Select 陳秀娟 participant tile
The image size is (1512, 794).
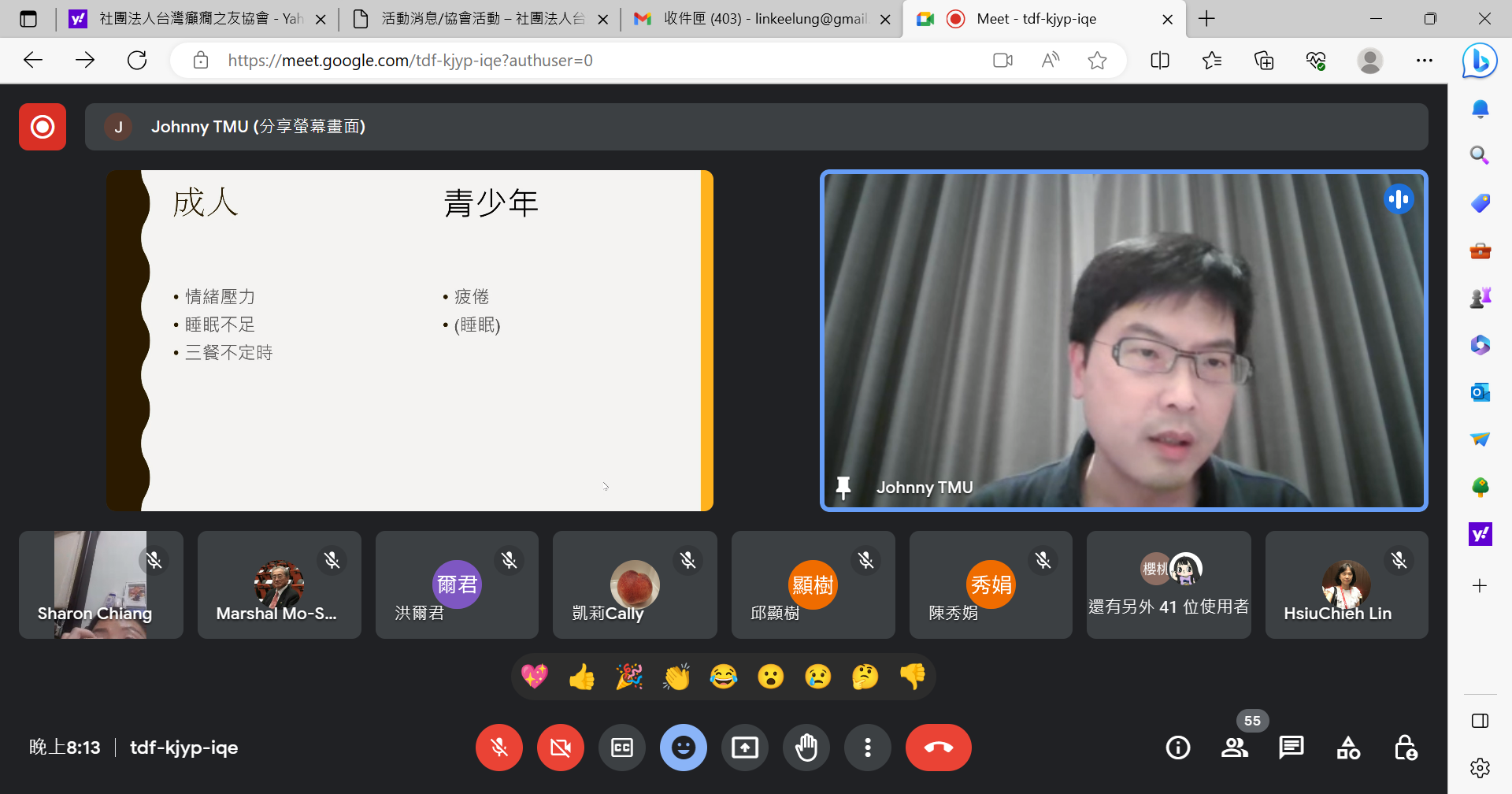coord(991,584)
